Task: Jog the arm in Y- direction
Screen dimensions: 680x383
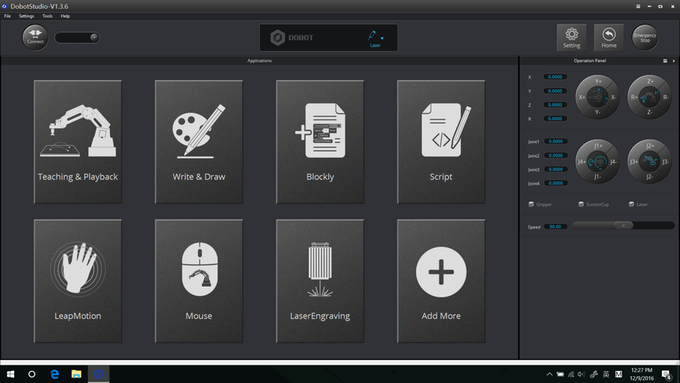Action: point(598,112)
